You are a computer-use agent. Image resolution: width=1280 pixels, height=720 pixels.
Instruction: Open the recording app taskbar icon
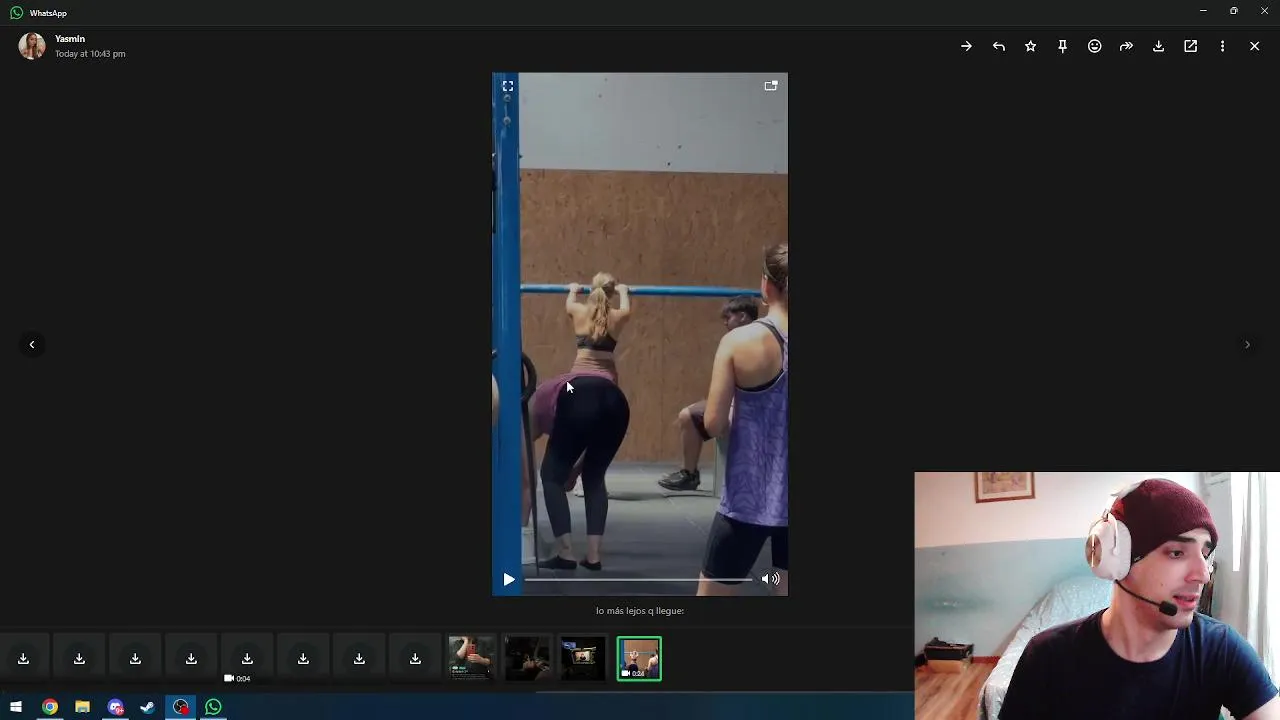tap(180, 707)
